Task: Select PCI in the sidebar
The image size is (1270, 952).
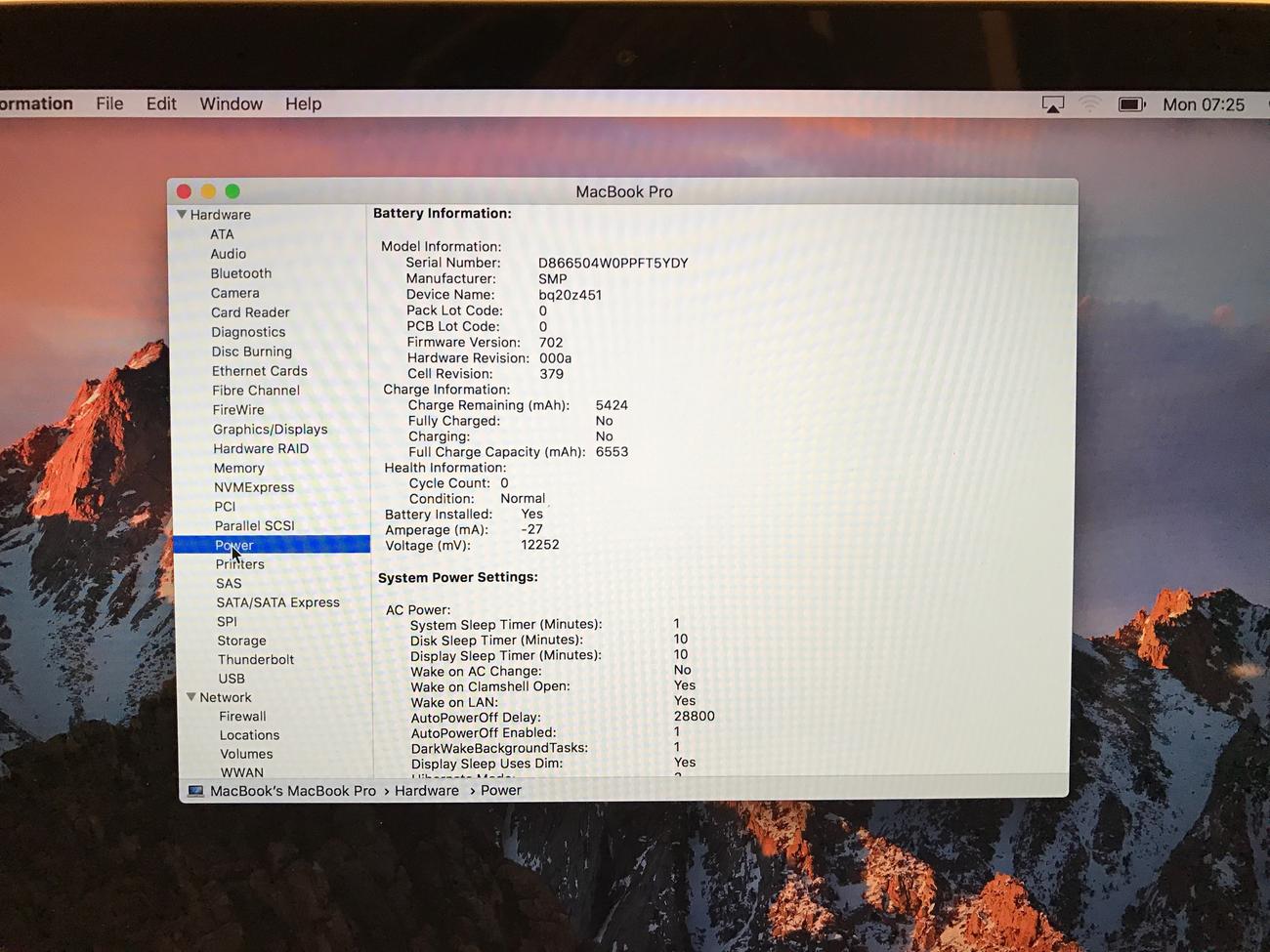Action: point(225,507)
